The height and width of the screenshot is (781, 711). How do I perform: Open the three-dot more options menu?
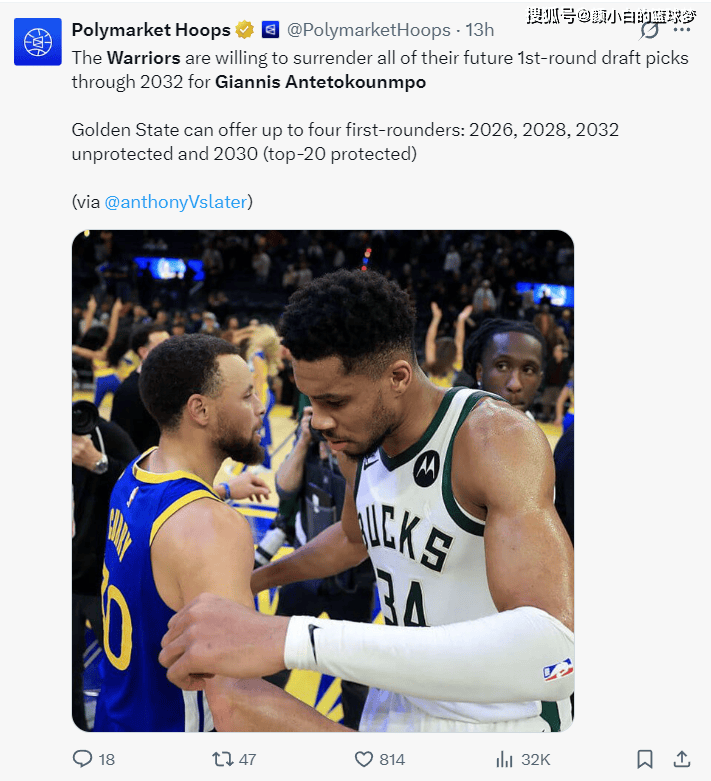pyautogui.click(x=682, y=30)
